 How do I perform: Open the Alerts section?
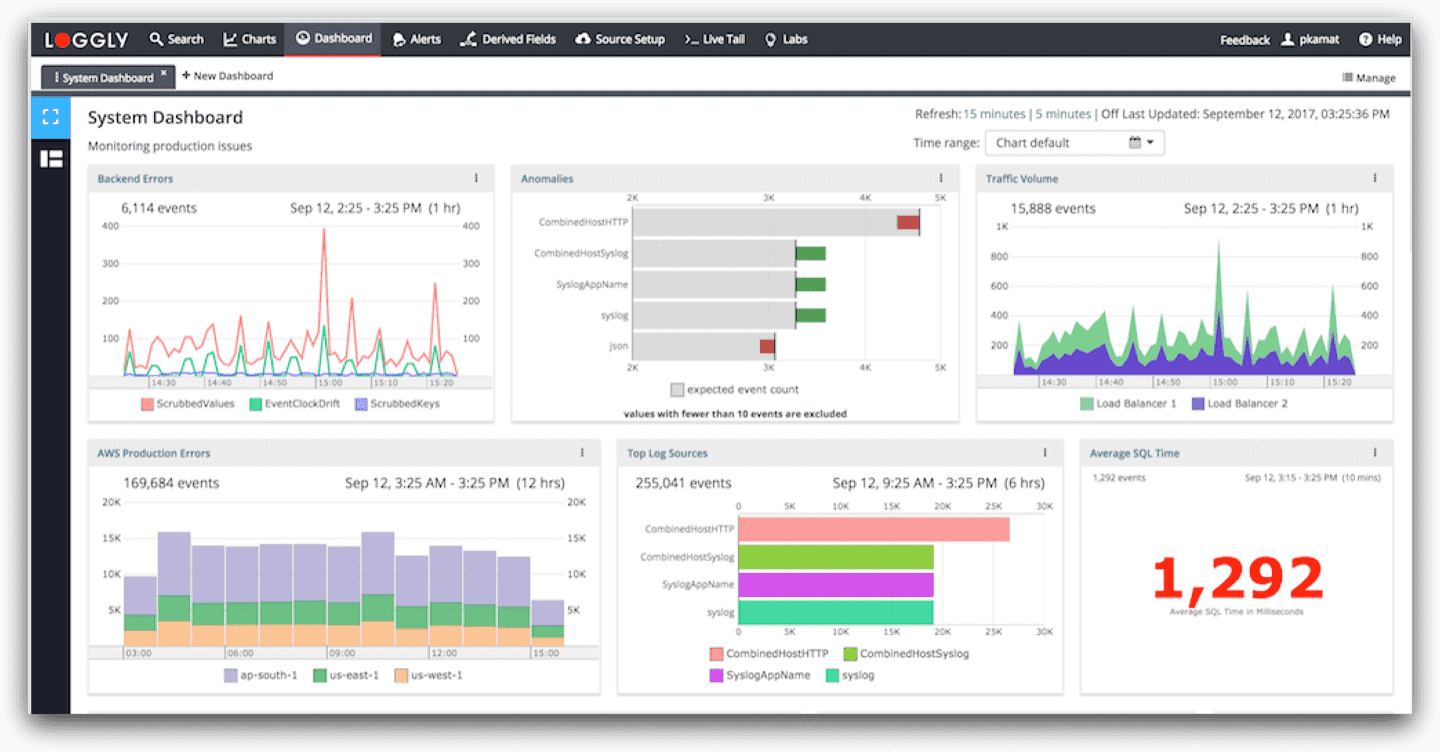tap(416, 39)
